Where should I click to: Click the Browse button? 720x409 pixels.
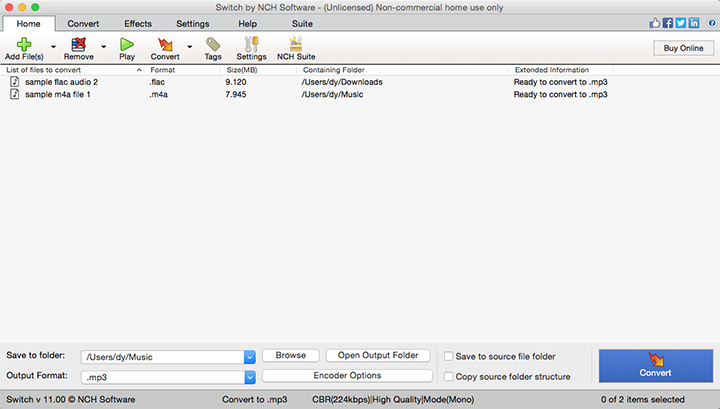291,355
